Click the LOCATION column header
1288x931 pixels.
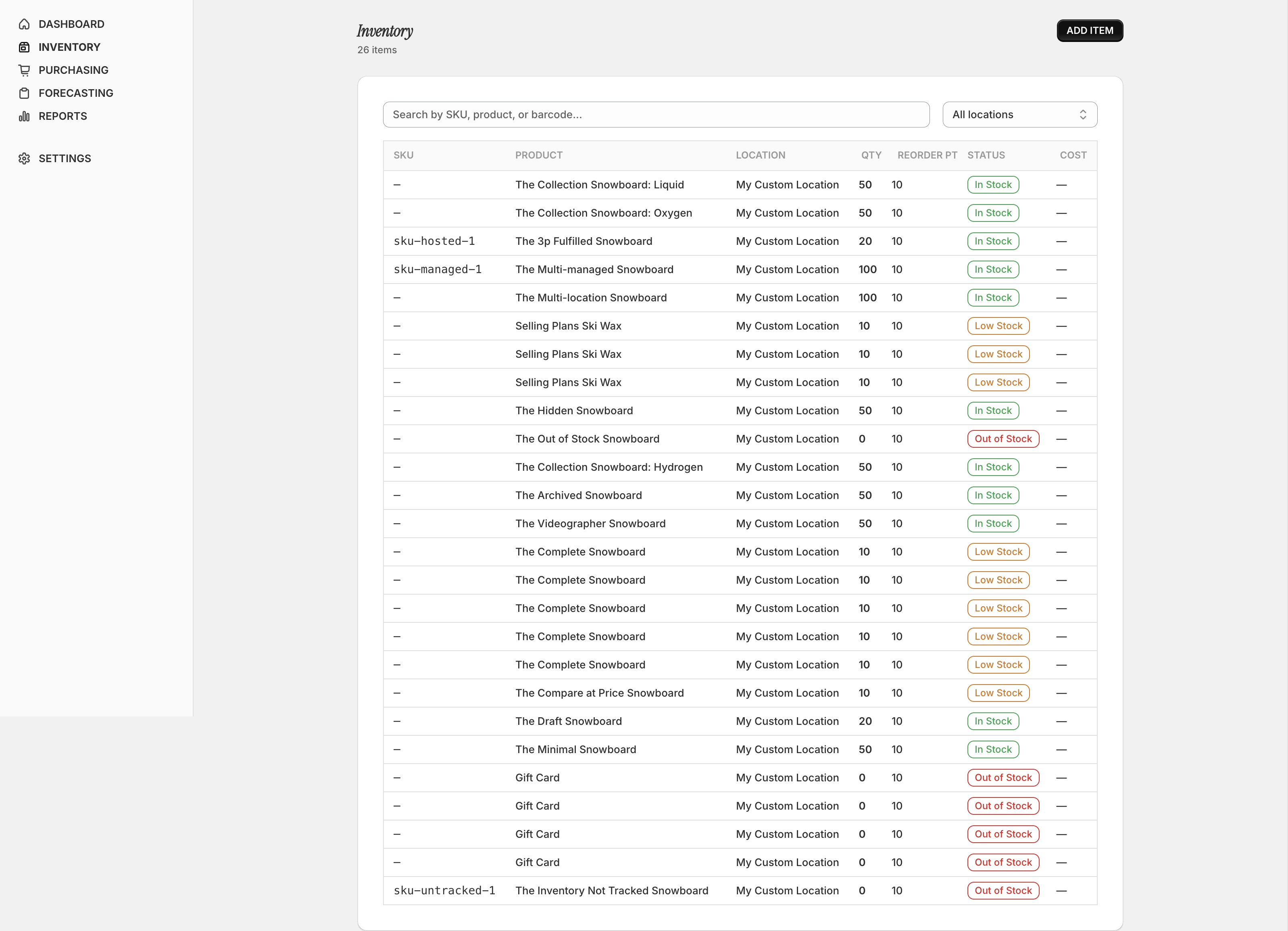tap(761, 155)
